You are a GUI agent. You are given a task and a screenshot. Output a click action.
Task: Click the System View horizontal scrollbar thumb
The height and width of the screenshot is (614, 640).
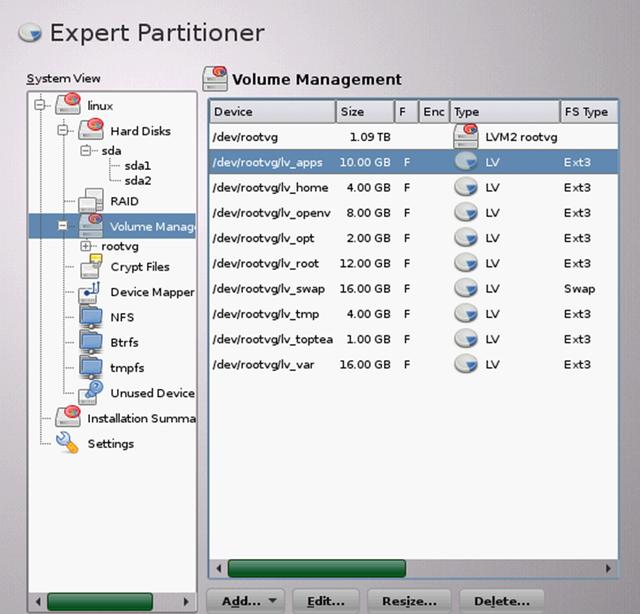pyautogui.click(x=100, y=602)
